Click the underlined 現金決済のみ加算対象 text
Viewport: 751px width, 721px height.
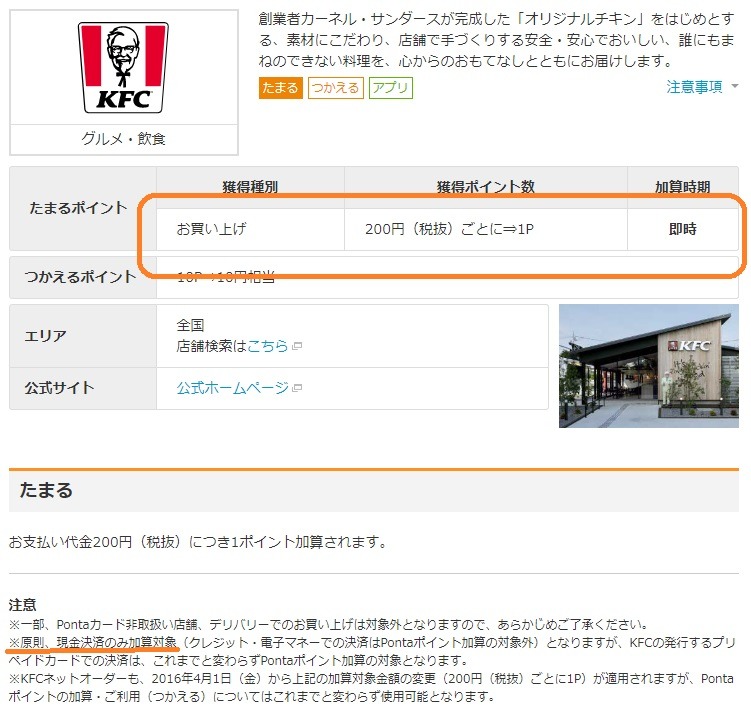tap(117, 642)
